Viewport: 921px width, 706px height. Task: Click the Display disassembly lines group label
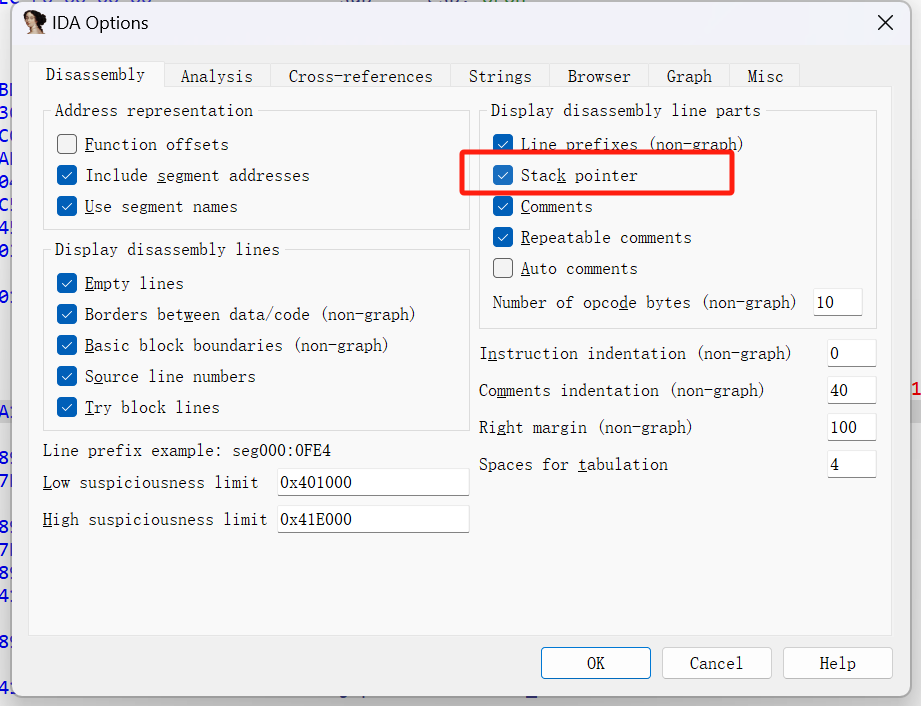pos(167,250)
